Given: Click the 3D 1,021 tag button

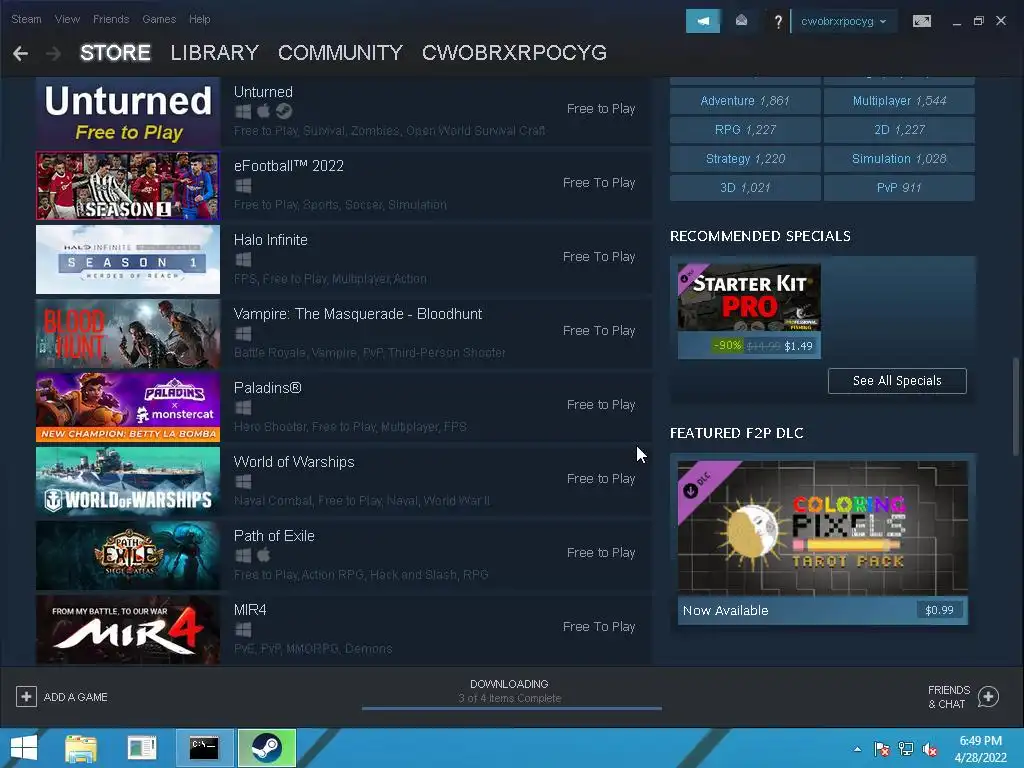Looking at the screenshot, I should 745,187.
